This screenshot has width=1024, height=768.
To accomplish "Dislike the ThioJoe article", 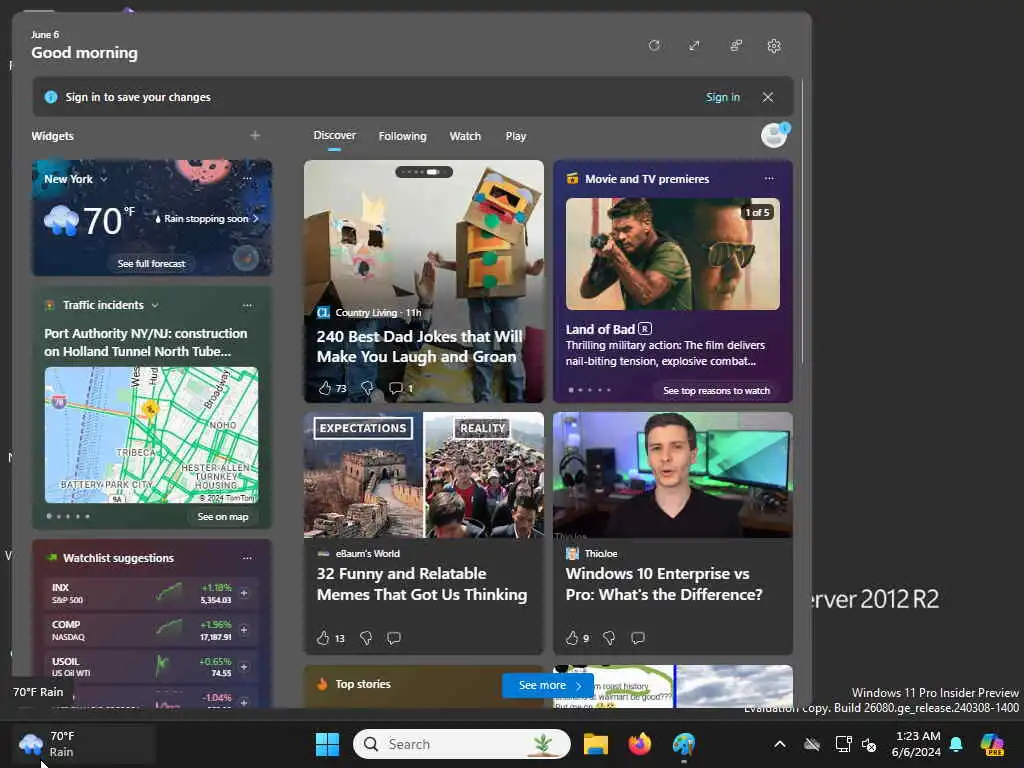I will [609, 638].
